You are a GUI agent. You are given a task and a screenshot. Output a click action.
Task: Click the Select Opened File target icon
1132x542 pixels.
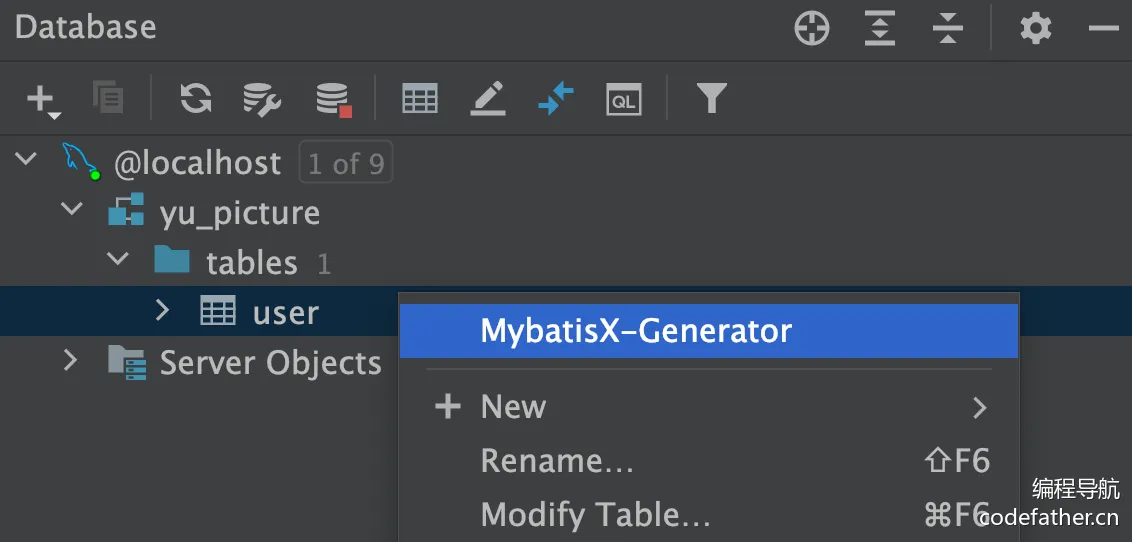[812, 30]
